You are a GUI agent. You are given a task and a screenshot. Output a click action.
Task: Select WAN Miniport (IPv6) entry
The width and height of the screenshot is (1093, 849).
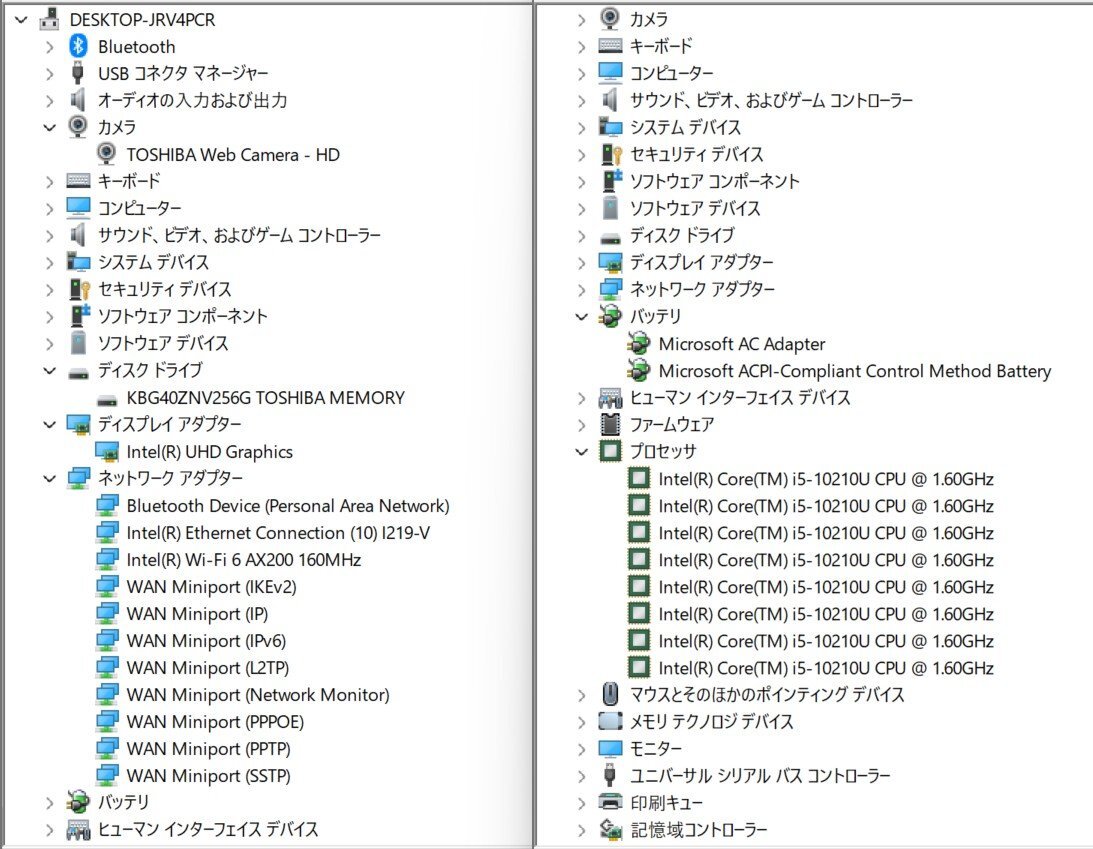pos(206,641)
